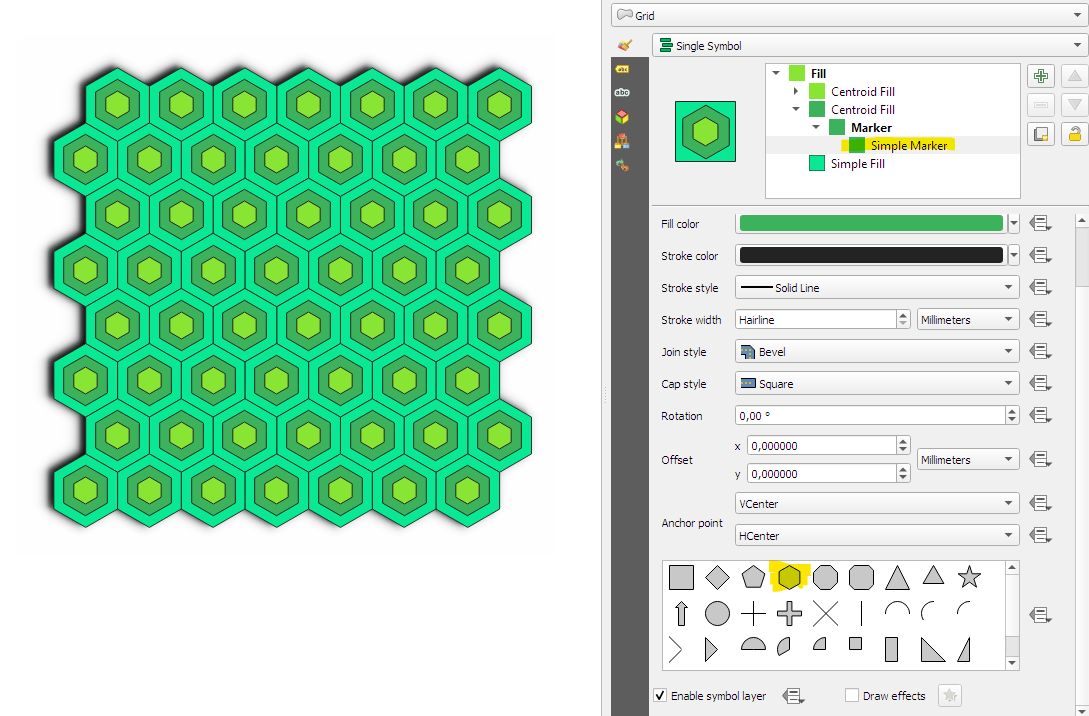Select the star marker shape
This screenshot has height=716, width=1089.
click(x=970, y=577)
